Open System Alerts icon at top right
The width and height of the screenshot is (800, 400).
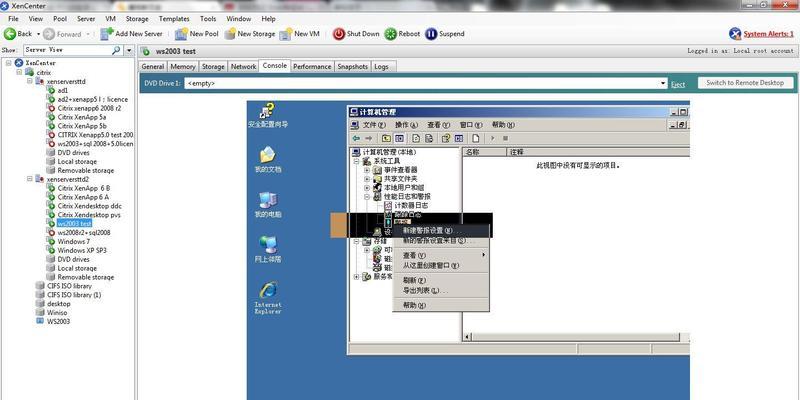tap(735, 34)
